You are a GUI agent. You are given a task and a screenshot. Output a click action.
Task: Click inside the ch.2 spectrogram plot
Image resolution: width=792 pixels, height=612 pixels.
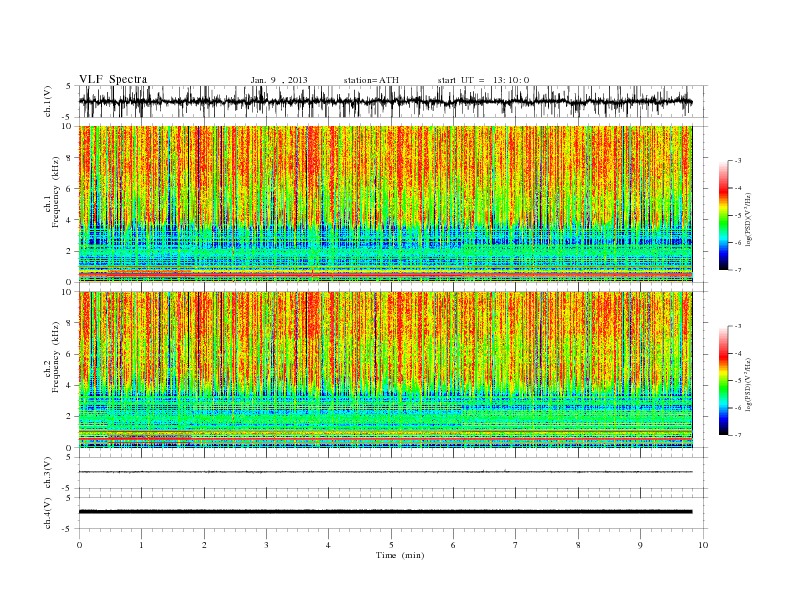pyautogui.click(x=385, y=370)
